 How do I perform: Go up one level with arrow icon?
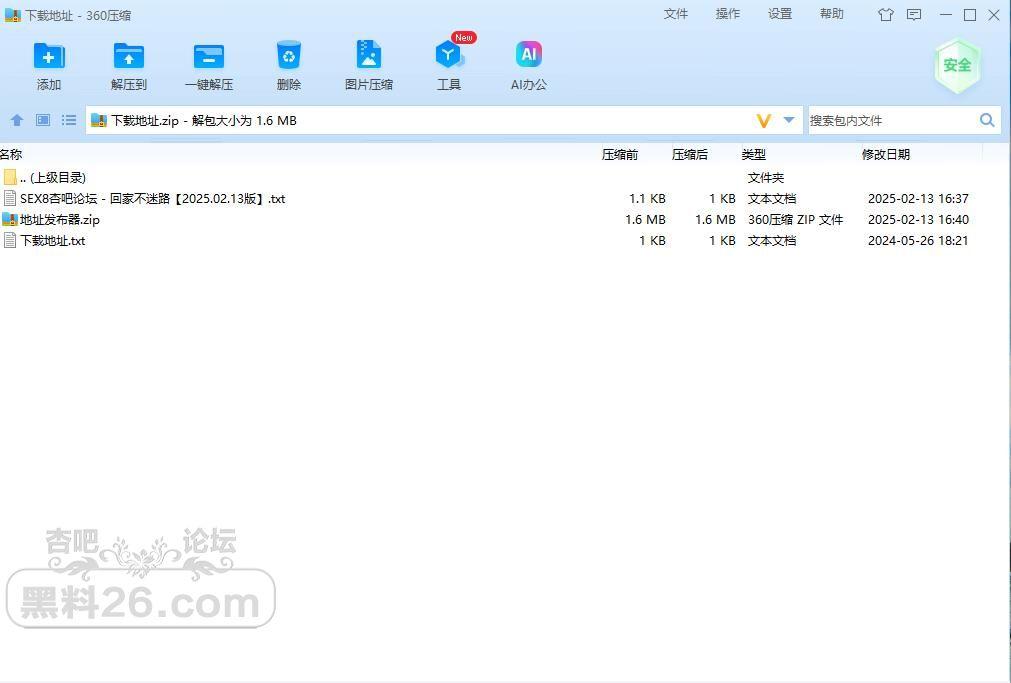pos(17,120)
